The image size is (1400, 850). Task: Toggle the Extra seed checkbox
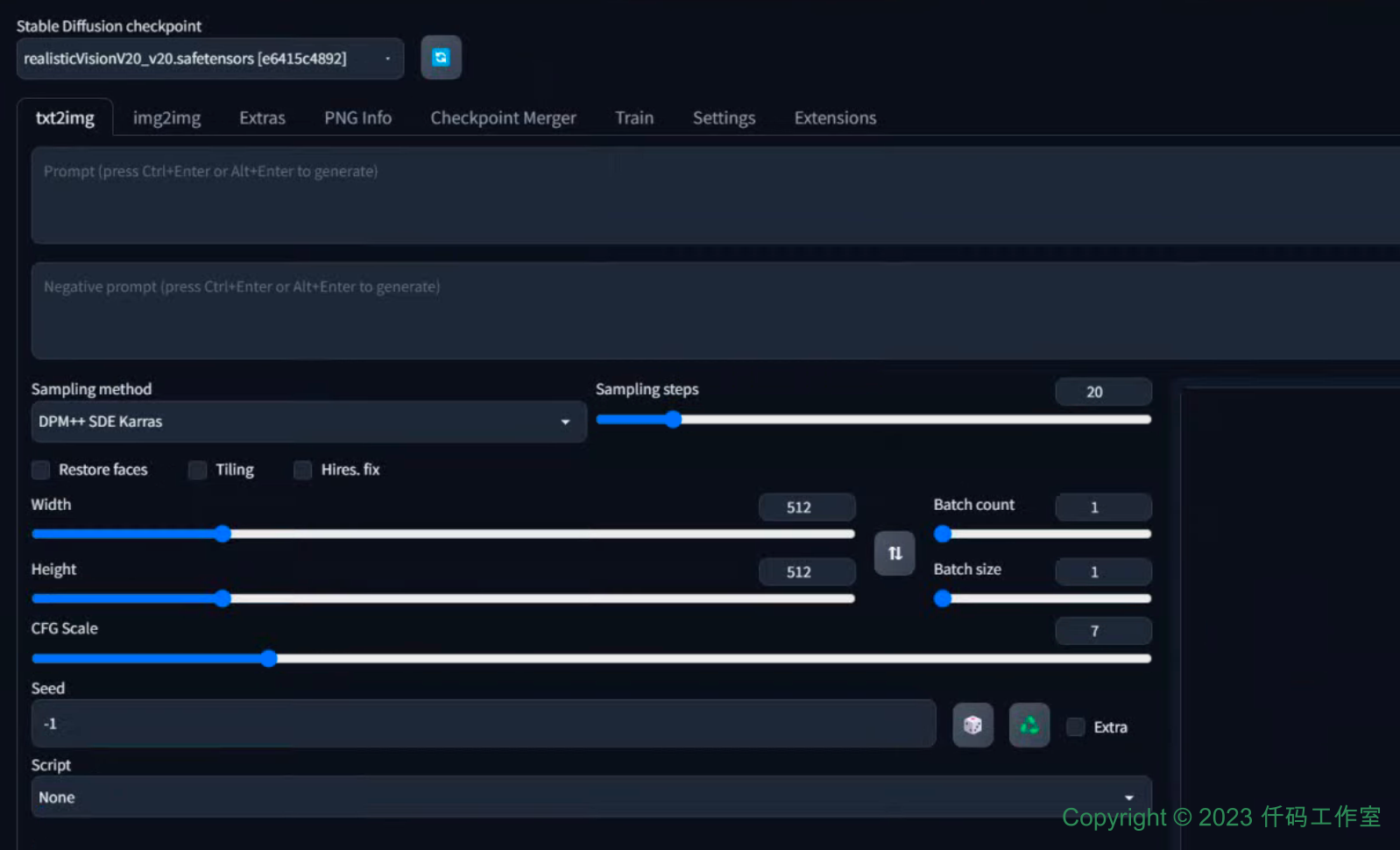click(x=1076, y=726)
